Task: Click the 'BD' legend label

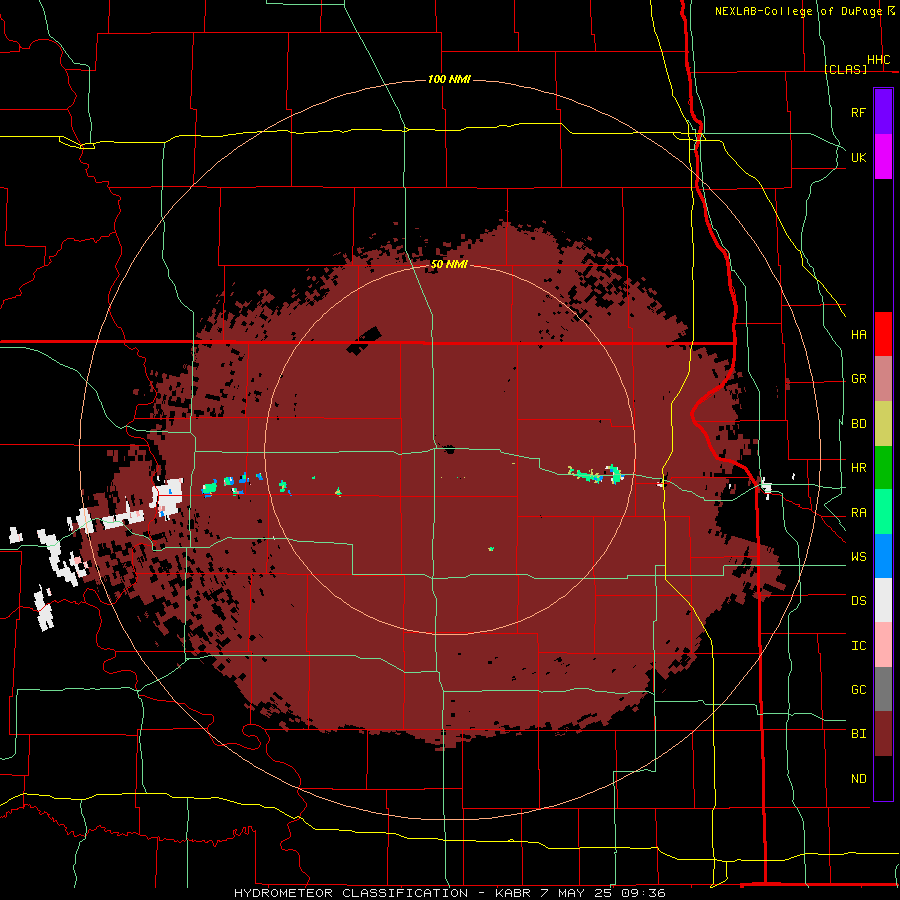Action: point(858,424)
